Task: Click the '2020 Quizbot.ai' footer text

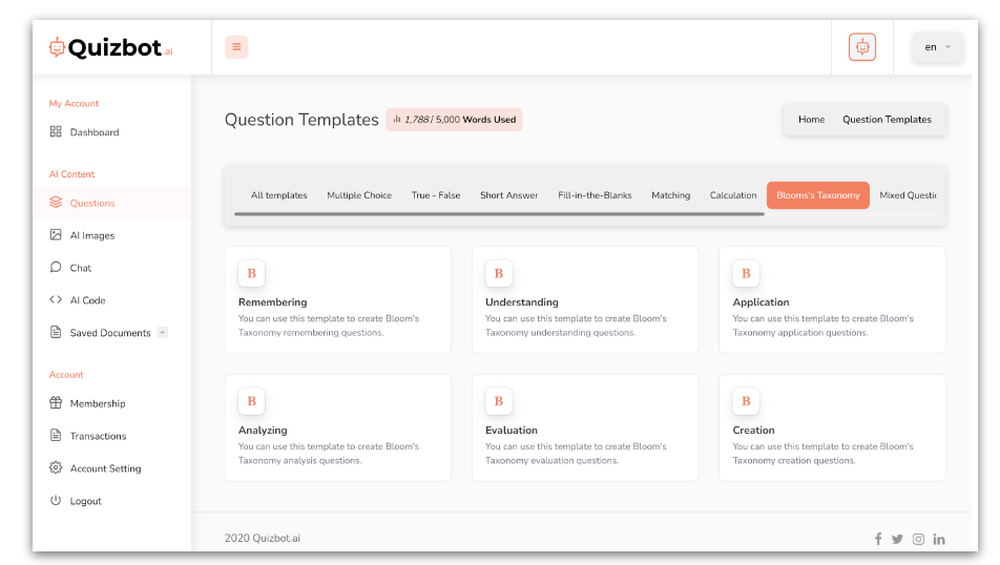Action: pyautogui.click(x=262, y=538)
